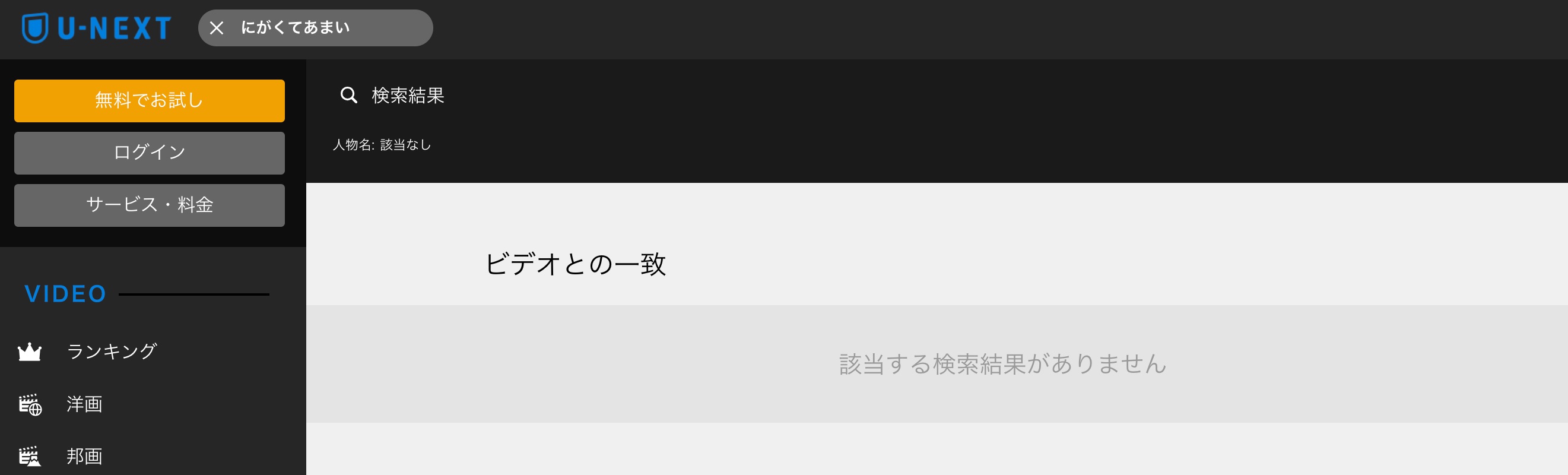Open サービス・料金 page

(149, 205)
